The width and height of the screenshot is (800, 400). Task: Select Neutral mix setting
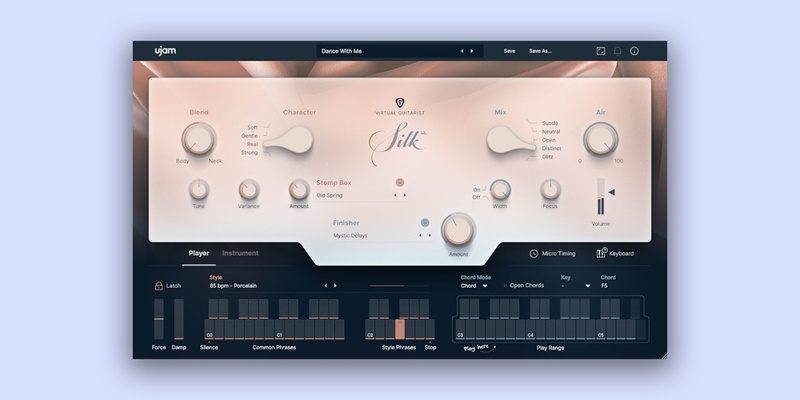[551, 132]
